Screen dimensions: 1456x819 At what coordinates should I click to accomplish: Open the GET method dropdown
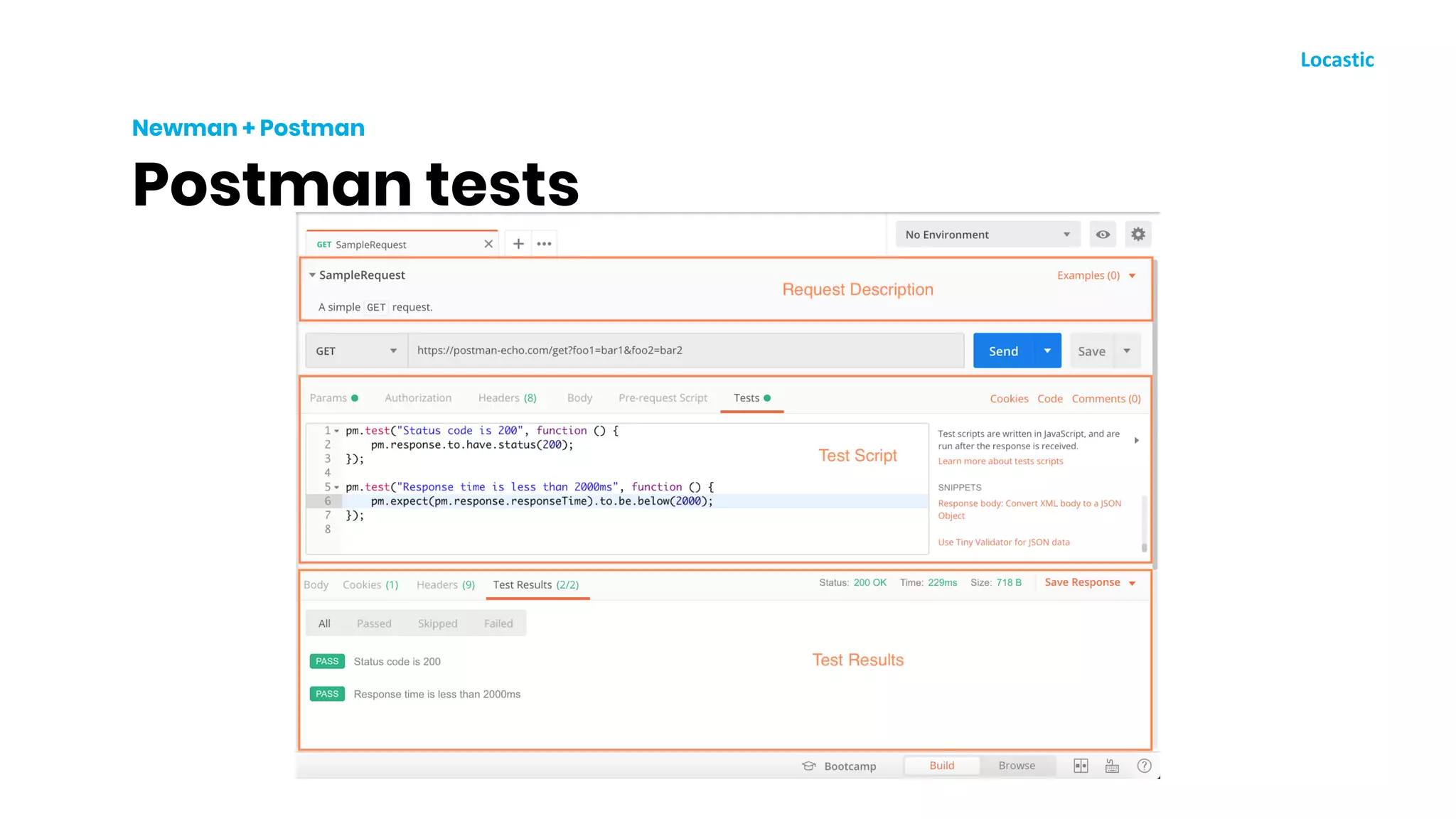(x=357, y=351)
